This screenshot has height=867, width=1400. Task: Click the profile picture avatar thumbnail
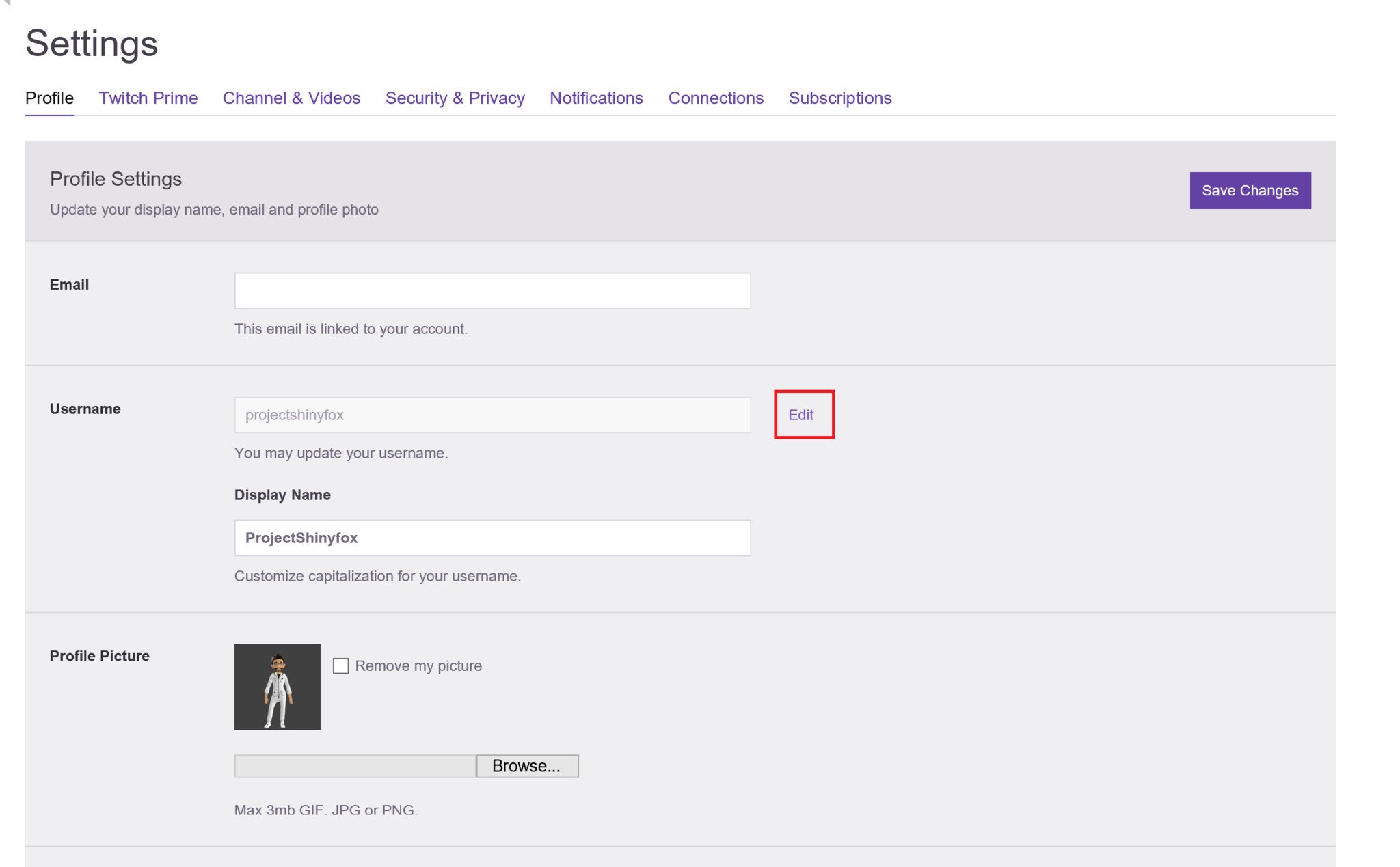277,686
